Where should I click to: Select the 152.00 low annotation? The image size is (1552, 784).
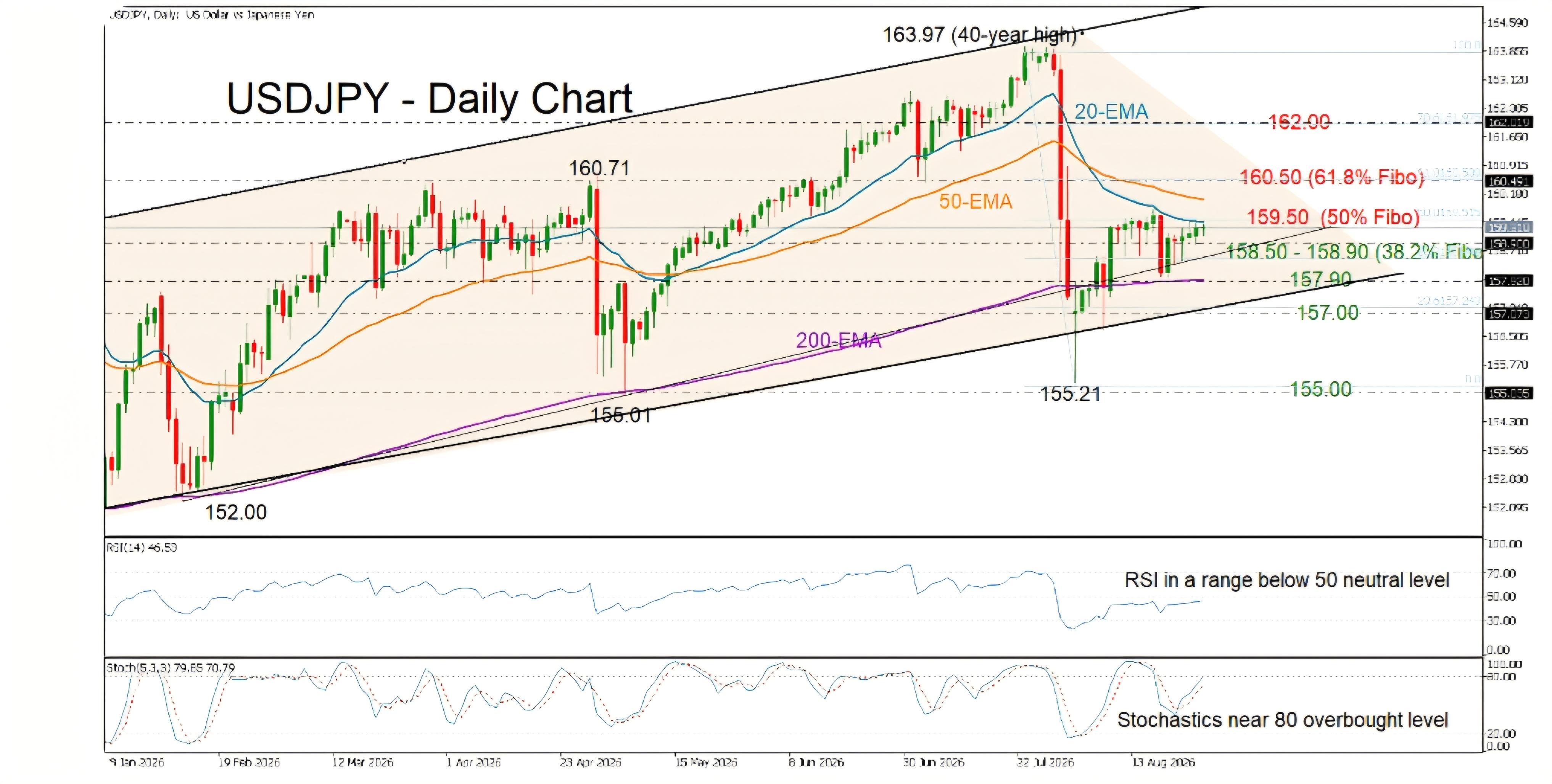(235, 512)
